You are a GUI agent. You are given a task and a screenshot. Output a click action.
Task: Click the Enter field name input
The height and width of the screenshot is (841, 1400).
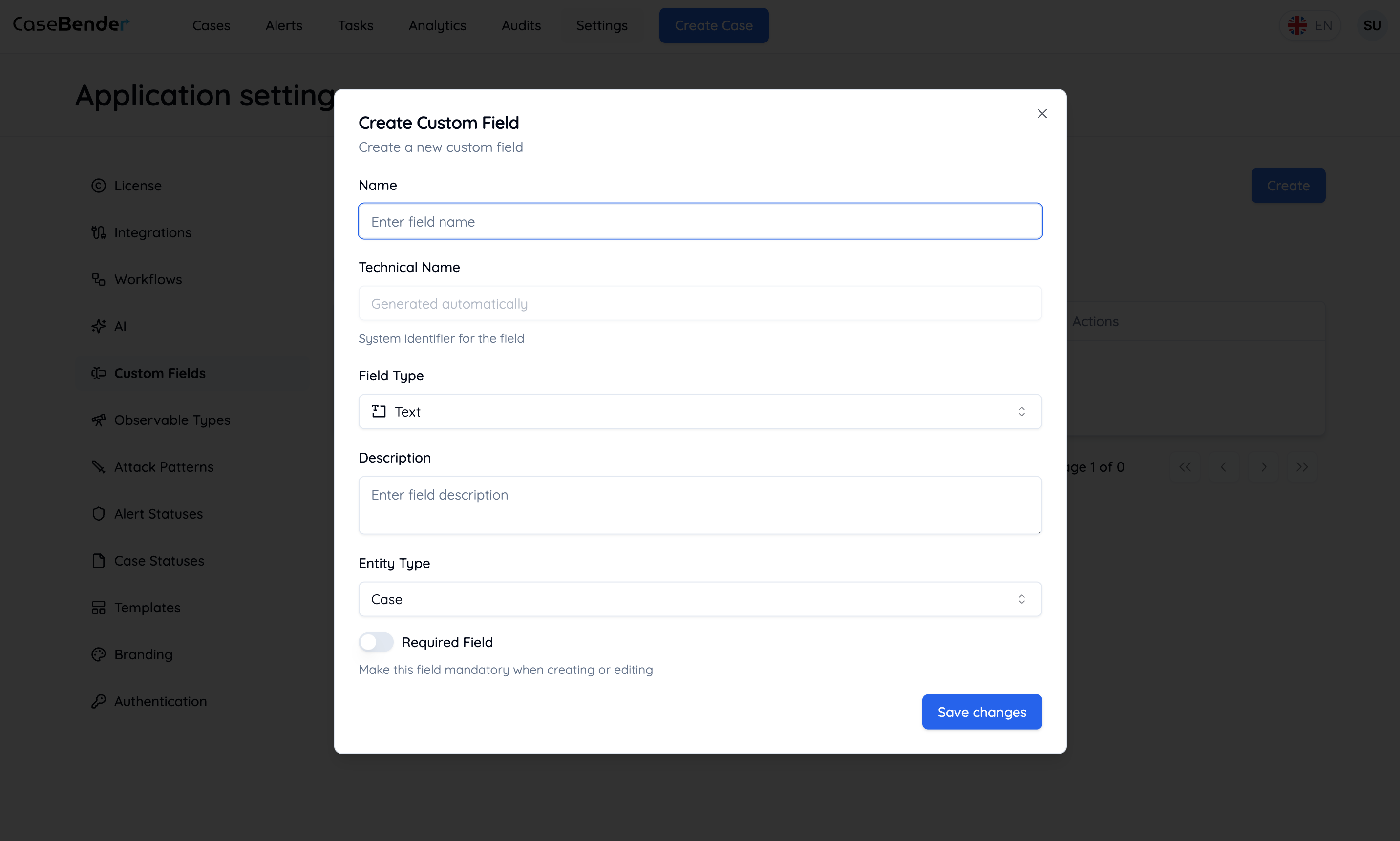700,221
